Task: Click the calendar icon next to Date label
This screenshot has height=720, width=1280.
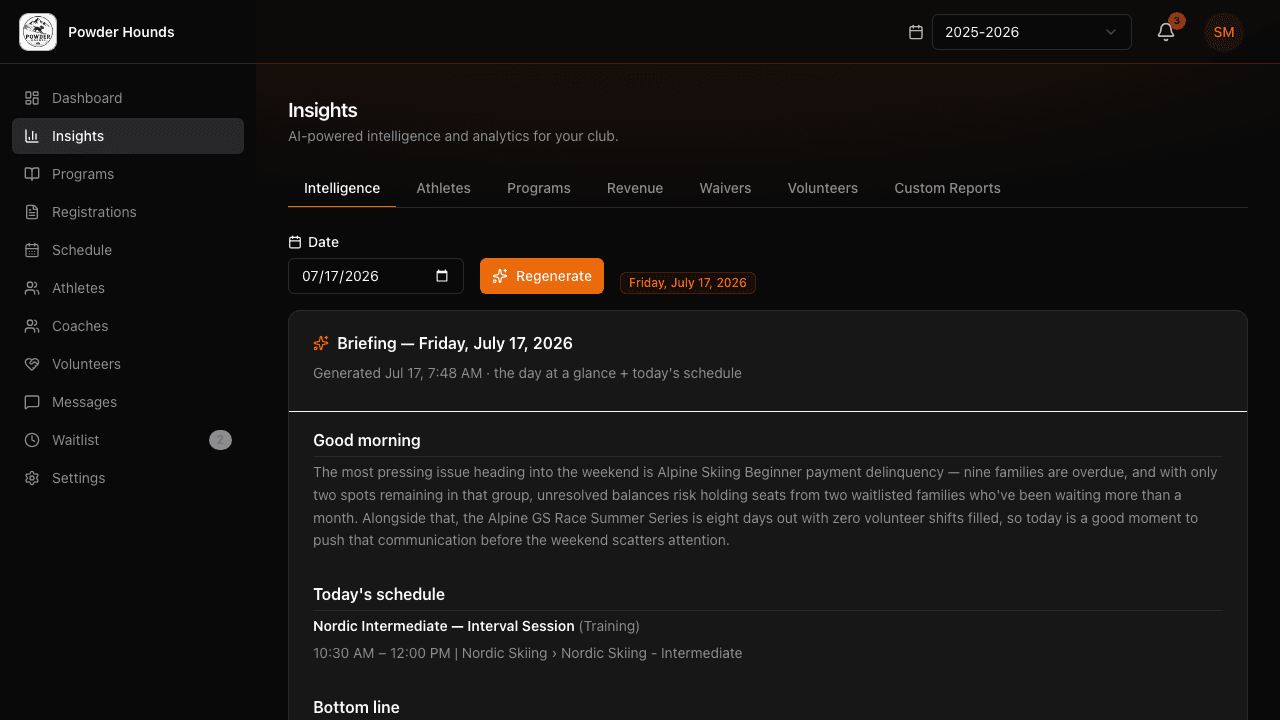Action: [295, 242]
